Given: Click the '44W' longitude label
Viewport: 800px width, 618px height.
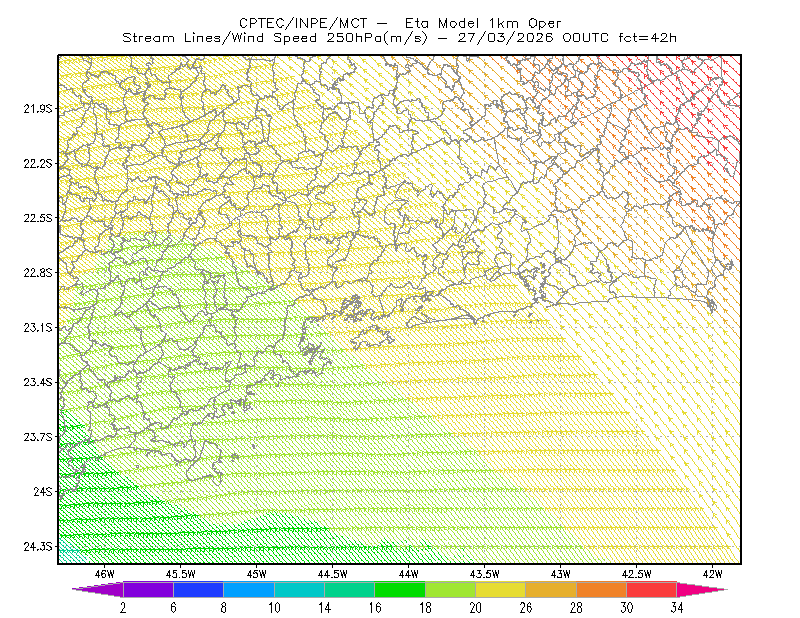Looking at the screenshot, I should point(409,574).
